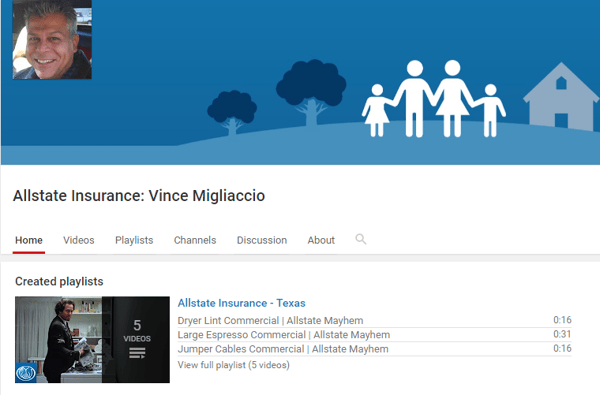Image resolution: width=600 pixels, height=395 pixels.
Task: Click the 0:16 duration of Dryer Lint
Action: (562, 320)
